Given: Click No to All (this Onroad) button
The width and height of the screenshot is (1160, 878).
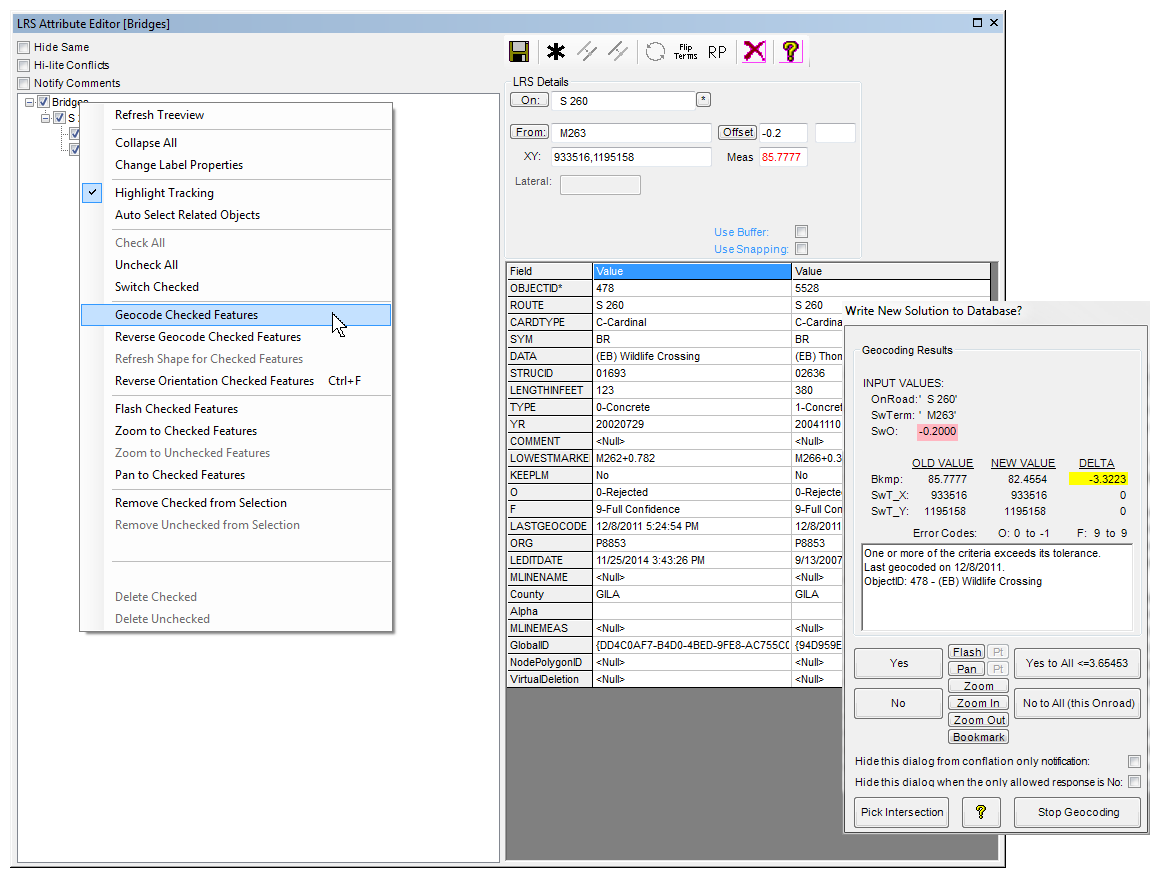Looking at the screenshot, I should click(x=1078, y=703).
